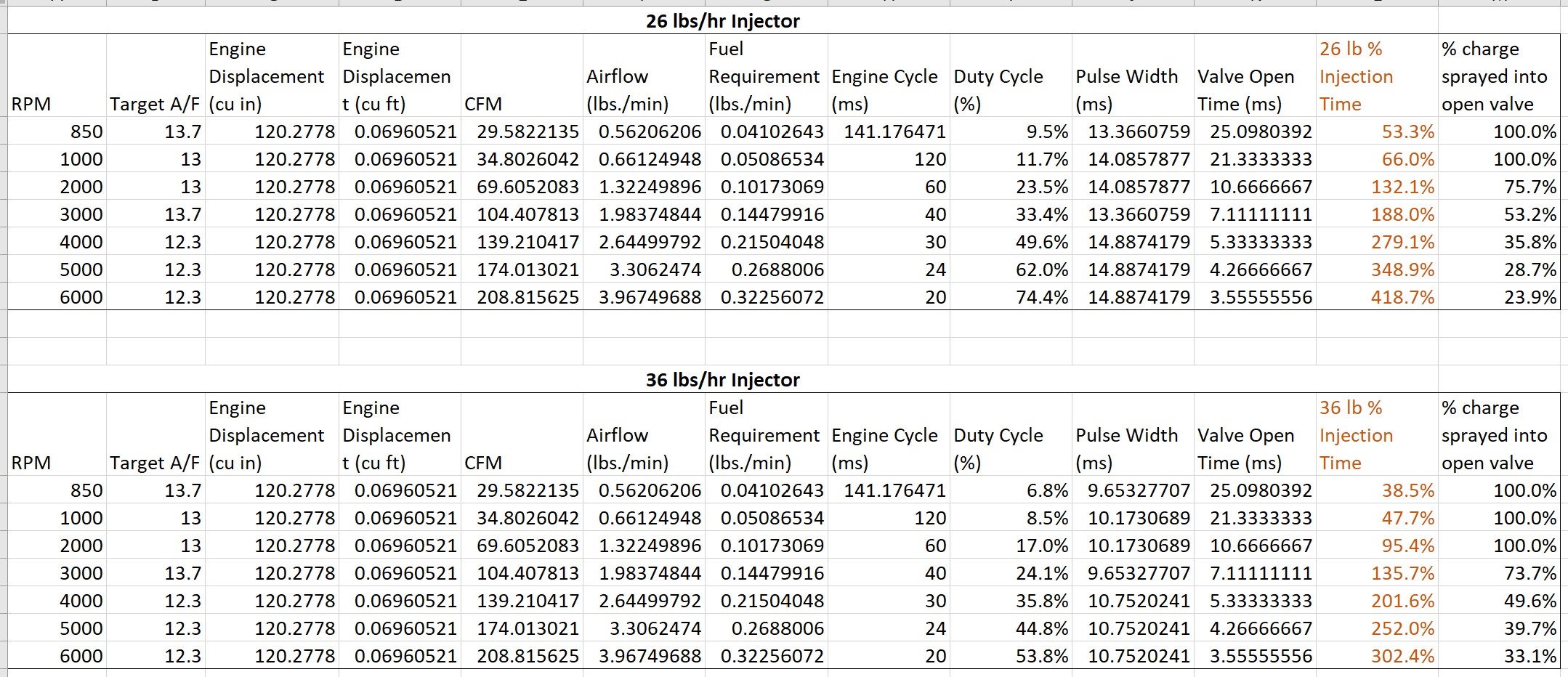The height and width of the screenshot is (677, 1568).
Task: Click the 23.9% charge sprayed cell
Action: point(1529,297)
